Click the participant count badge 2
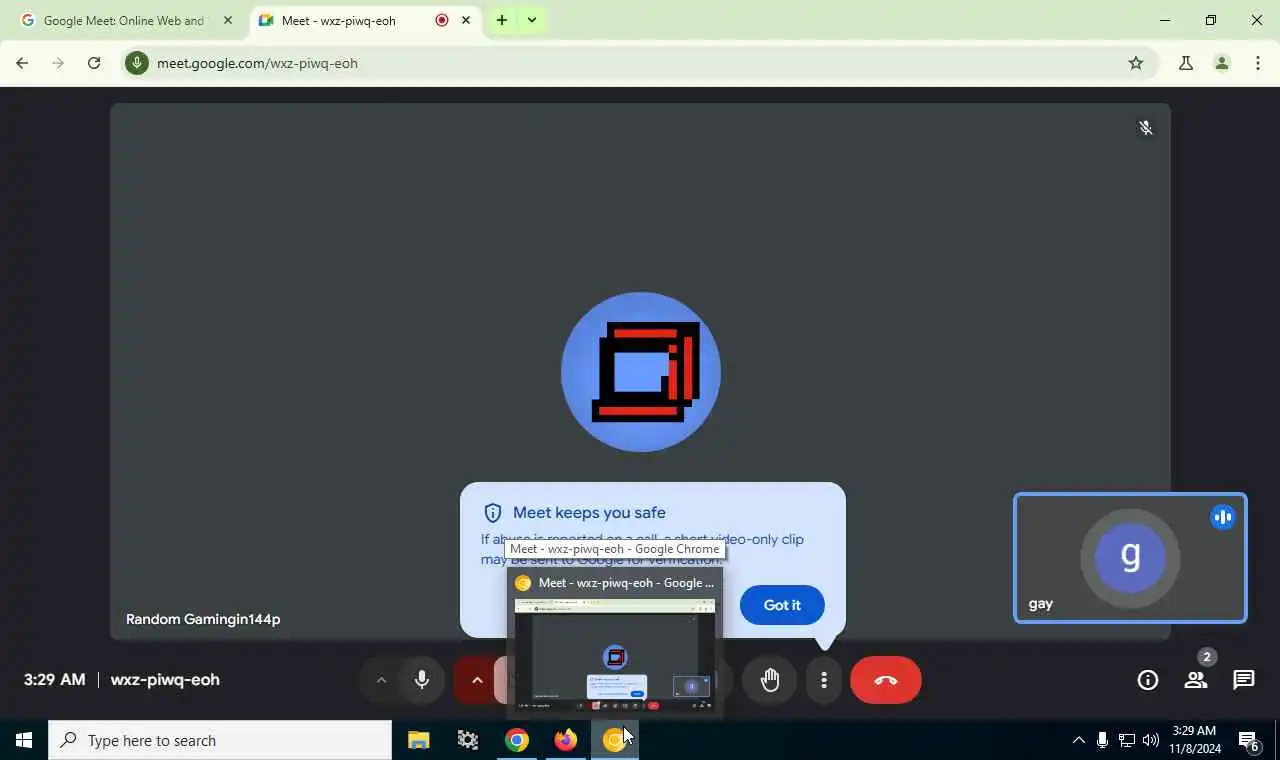 pos(1207,657)
